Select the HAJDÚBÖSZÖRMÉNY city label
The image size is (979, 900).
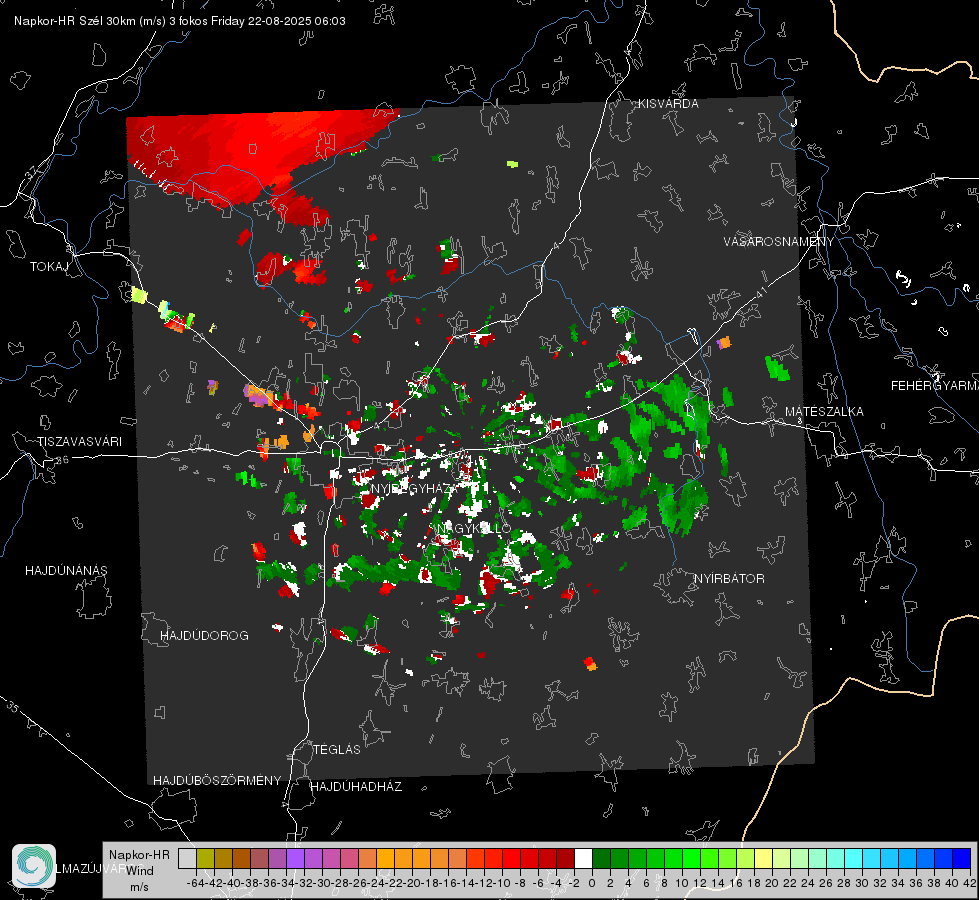[x=217, y=781]
